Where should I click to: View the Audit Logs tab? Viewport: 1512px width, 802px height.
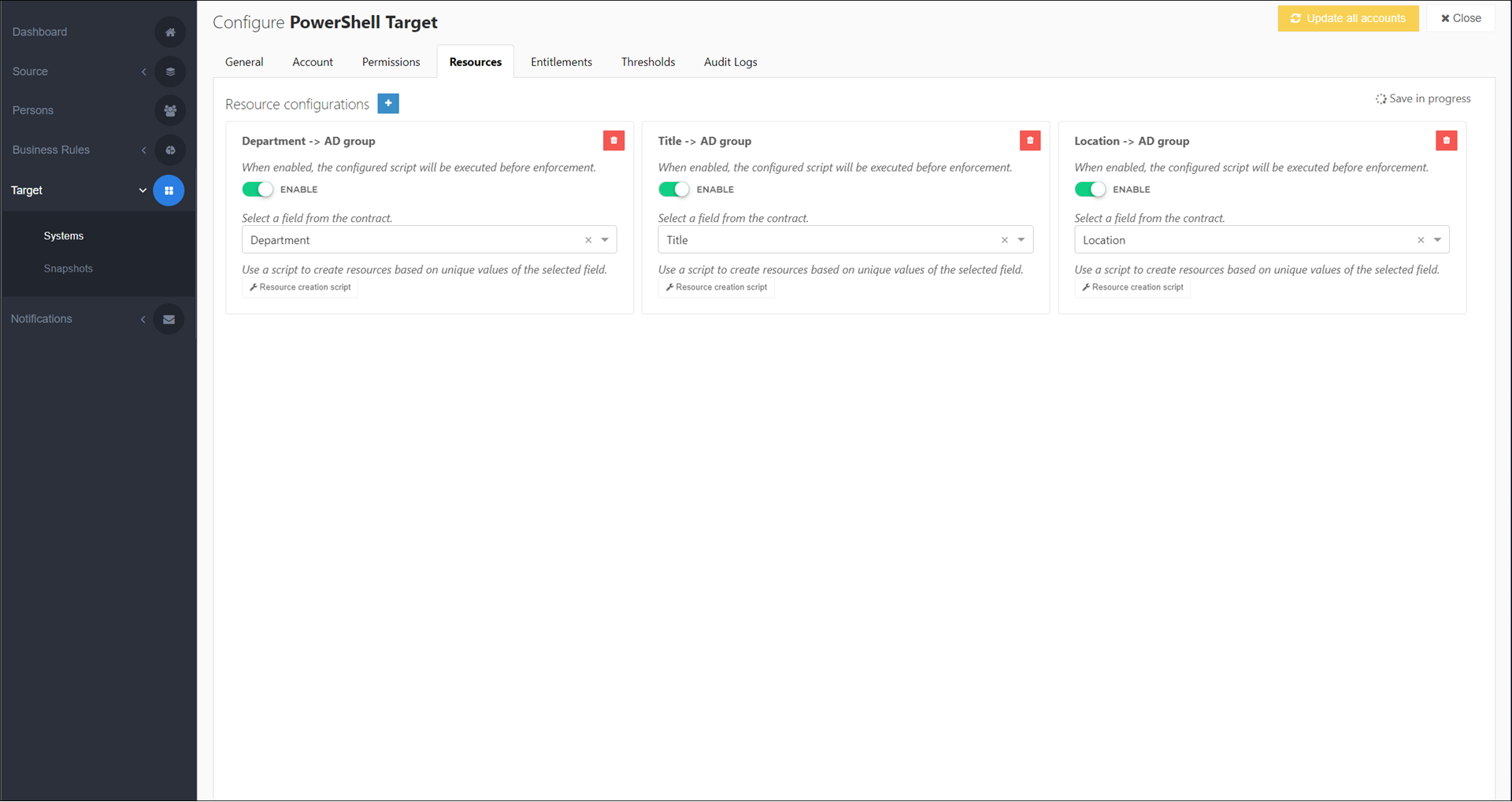click(x=730, y=62)
